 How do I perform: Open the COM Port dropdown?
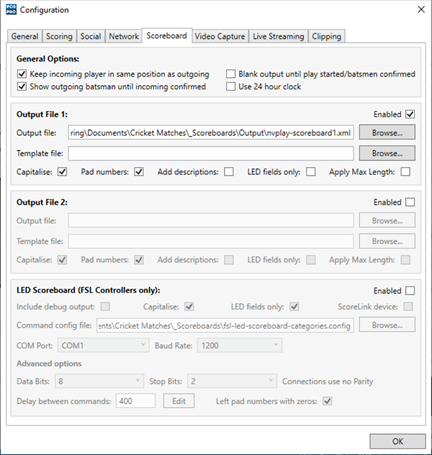(x=103, y=345)
